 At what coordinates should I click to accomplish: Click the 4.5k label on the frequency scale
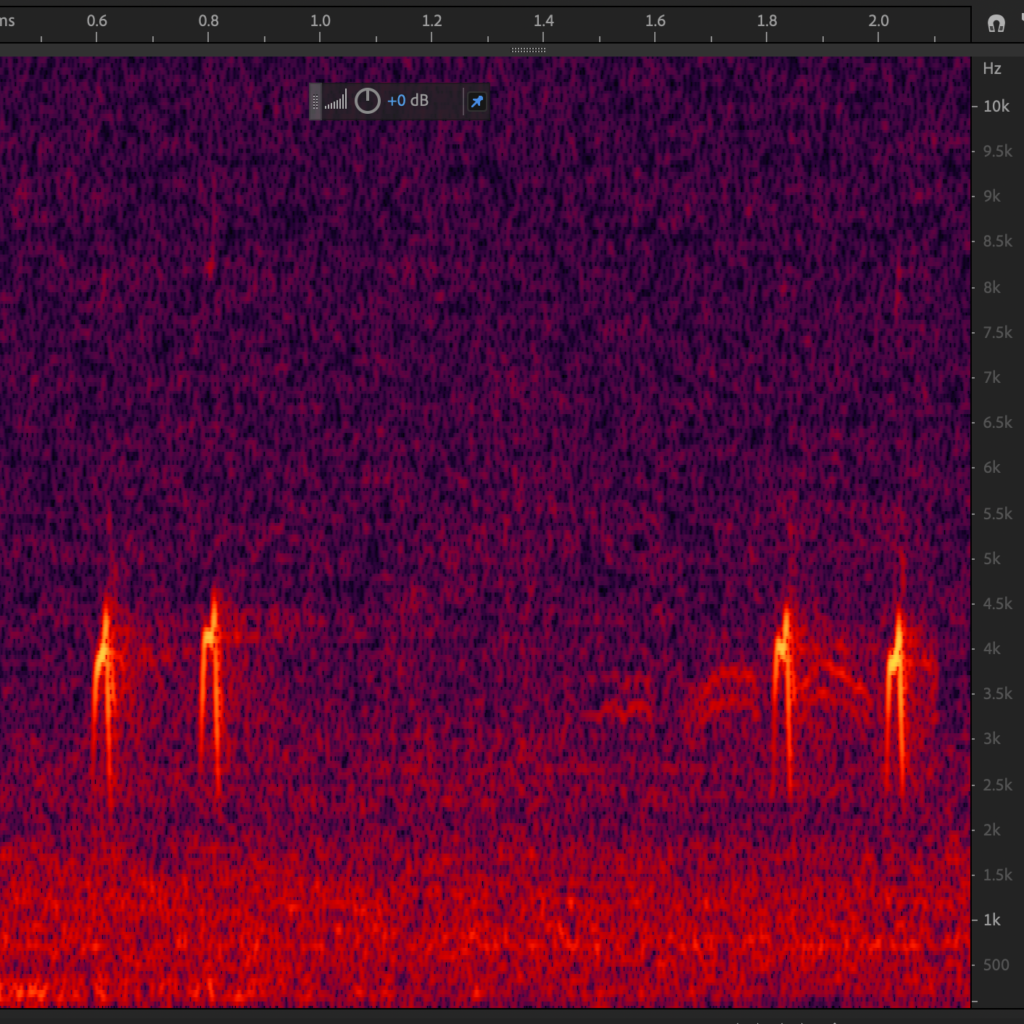pos(997,603)
